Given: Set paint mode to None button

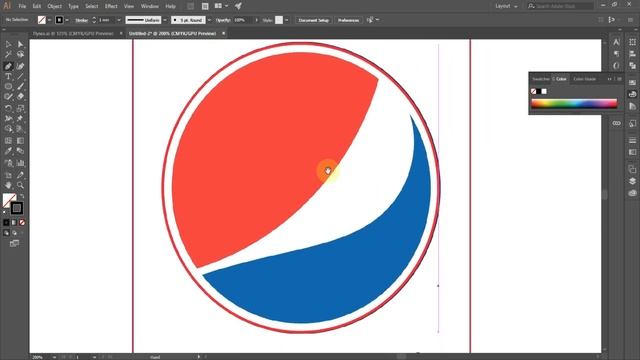Looking at the screenshot, I should click(22, 222).
